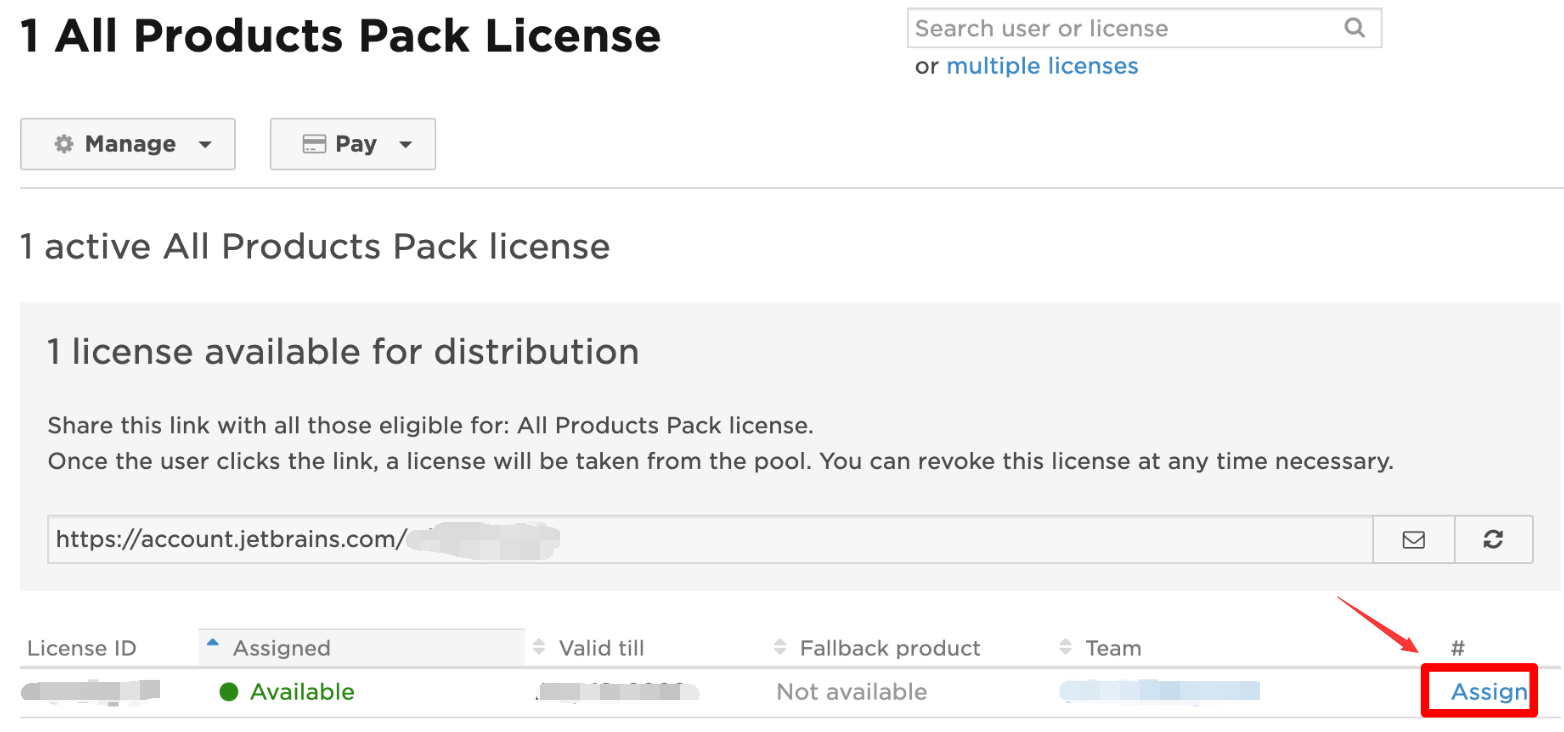
Task: Click the credit card icon on Pay
Action: (314, 144)
